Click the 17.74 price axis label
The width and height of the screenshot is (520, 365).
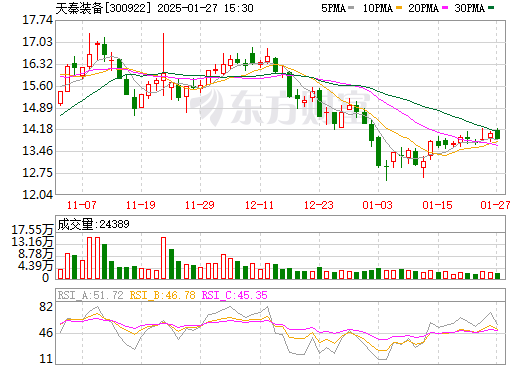37,20
